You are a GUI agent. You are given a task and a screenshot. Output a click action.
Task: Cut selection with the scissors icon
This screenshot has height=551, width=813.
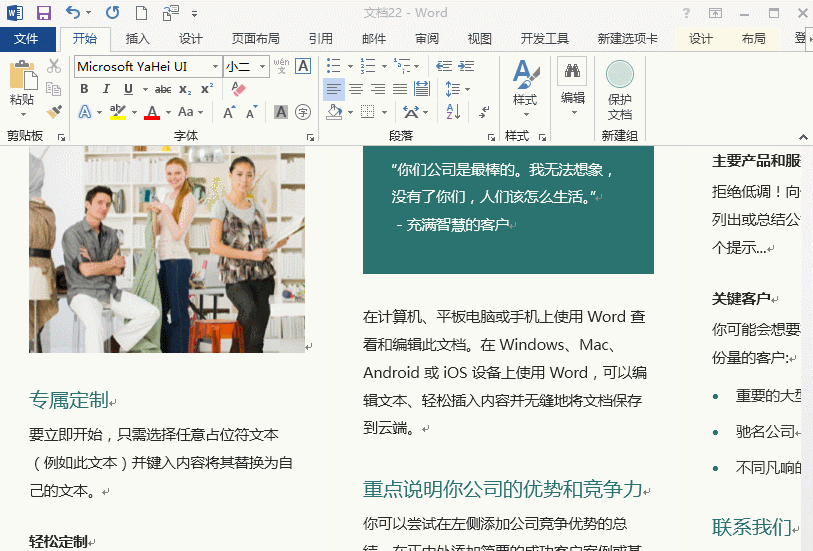pos(54,66)
